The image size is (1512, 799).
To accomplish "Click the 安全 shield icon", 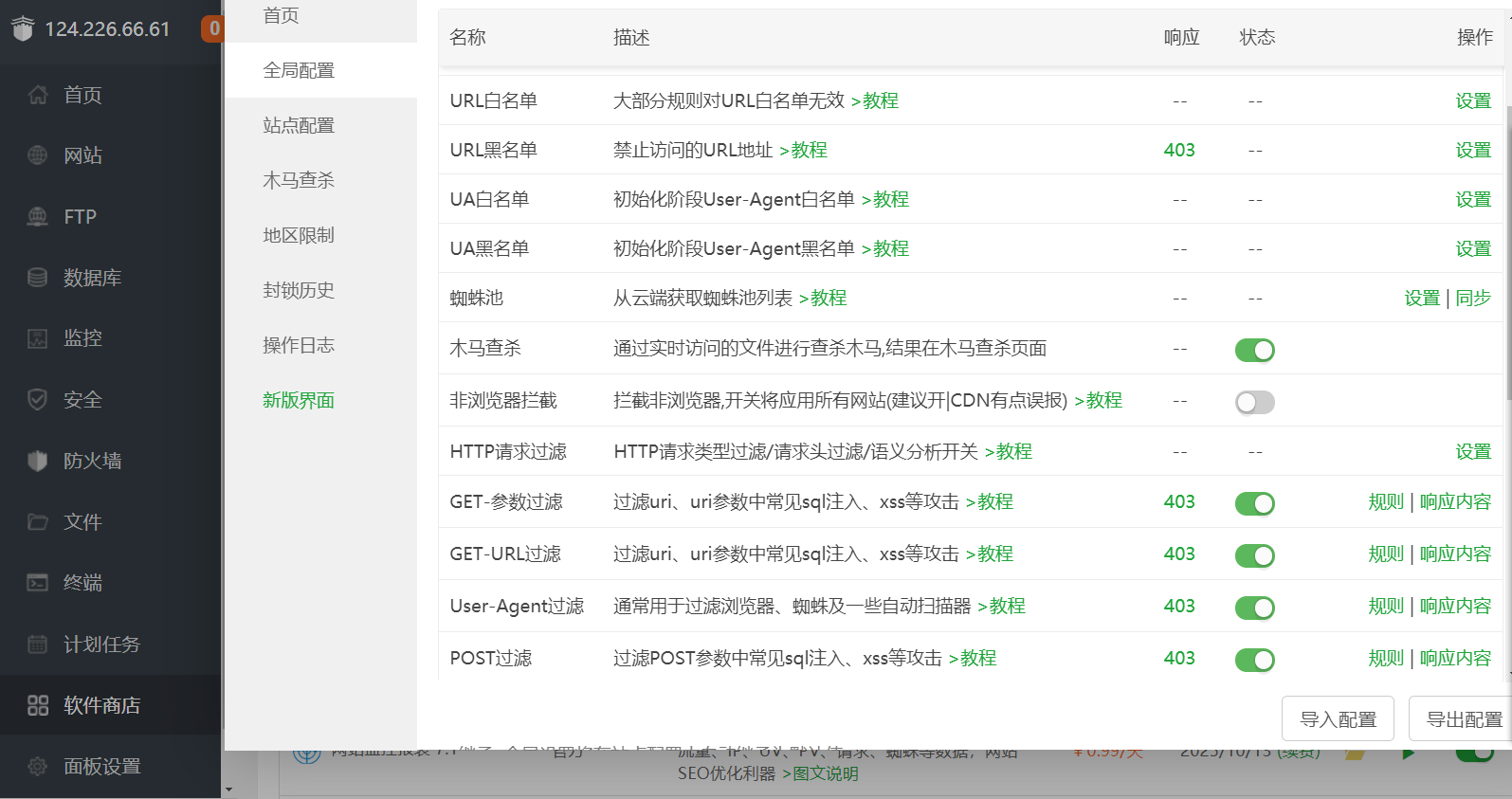I will (37, 400).
